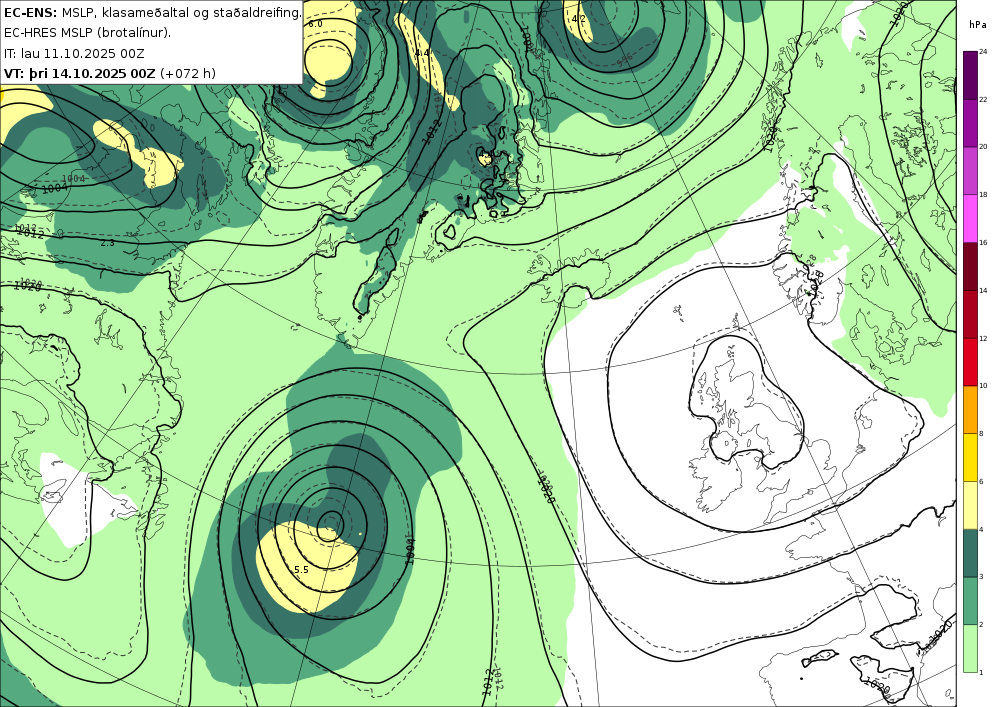Click the legend tick label '1'
Screen dimensions: 1000x707
(982, 673)
